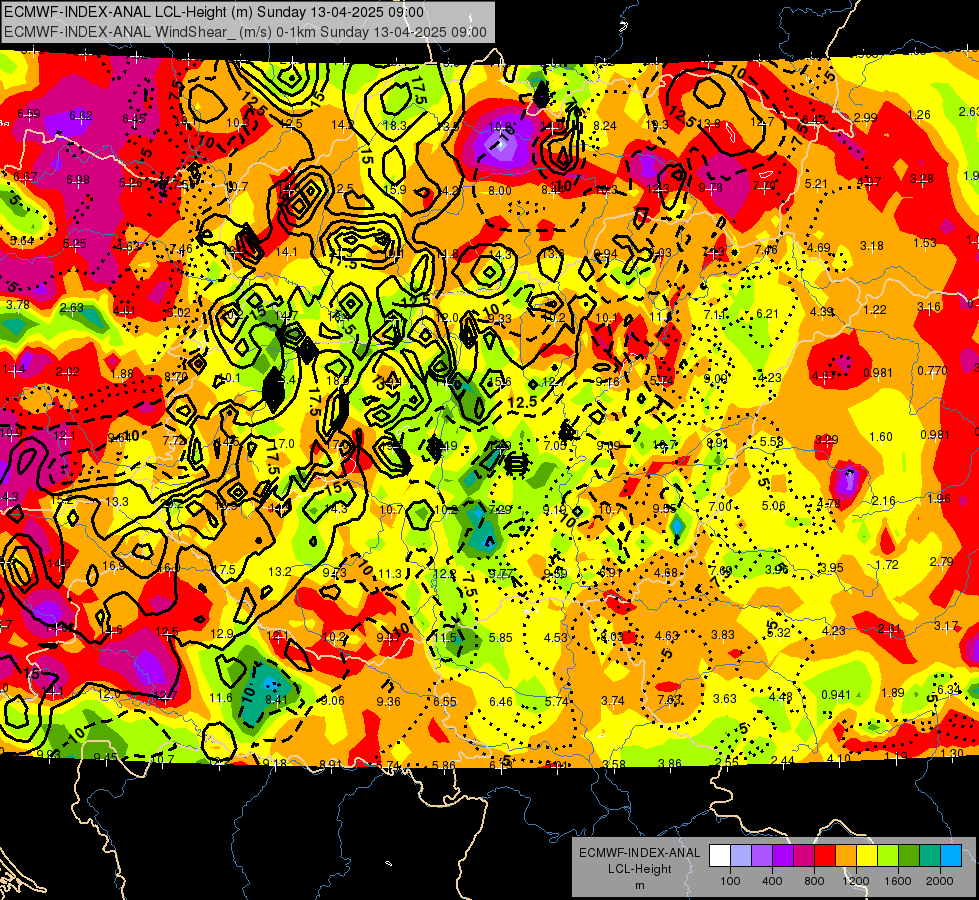This screenshot has height=900, width=979.
Task: Click the '1.72' wind shear value
Action: 887,565
